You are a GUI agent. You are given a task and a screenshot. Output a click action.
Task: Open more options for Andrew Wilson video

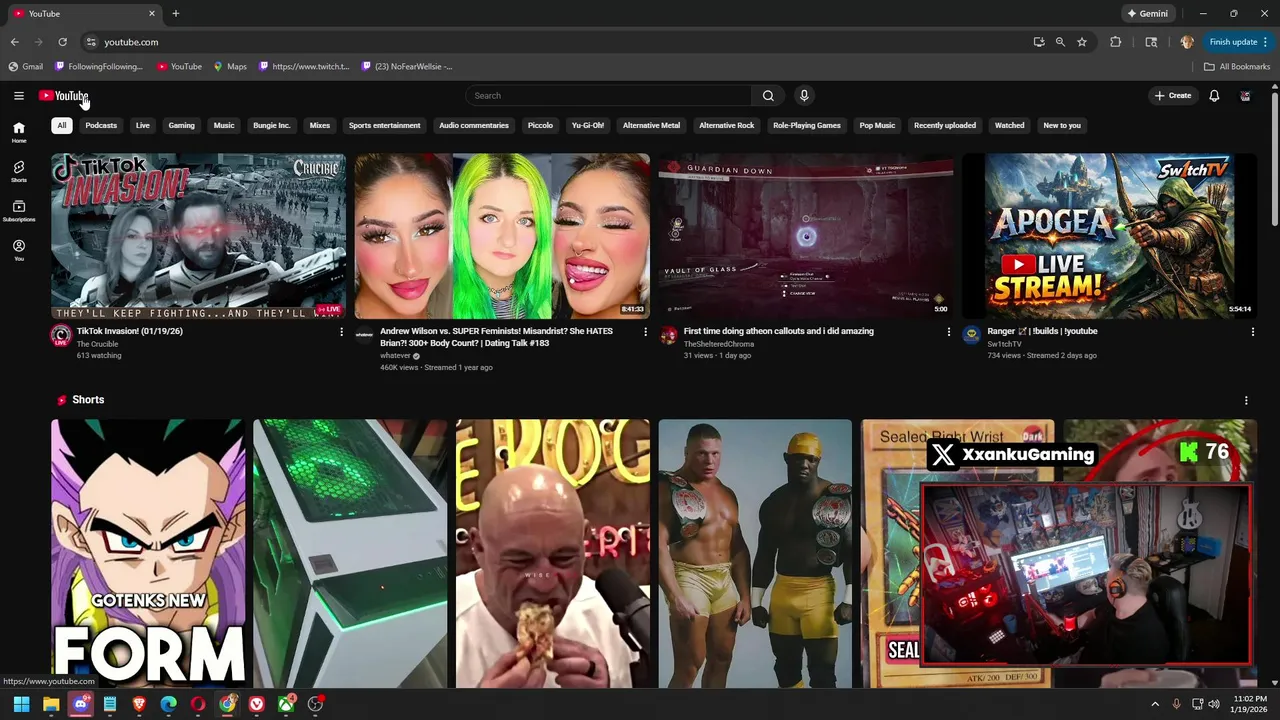645,332
